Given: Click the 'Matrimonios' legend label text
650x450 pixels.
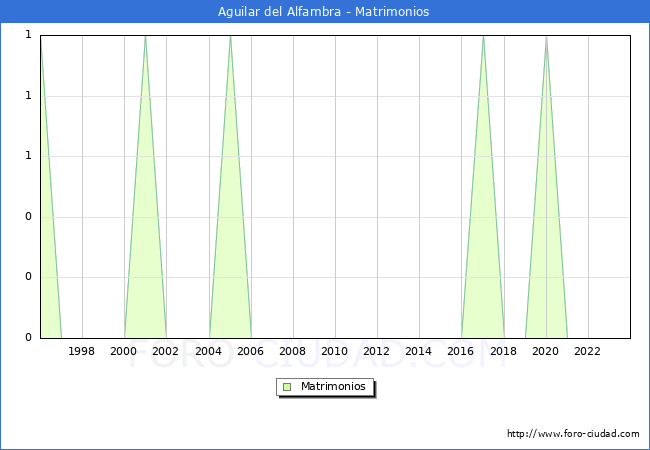Looking at the screenshot, I should tap(334, 386).
